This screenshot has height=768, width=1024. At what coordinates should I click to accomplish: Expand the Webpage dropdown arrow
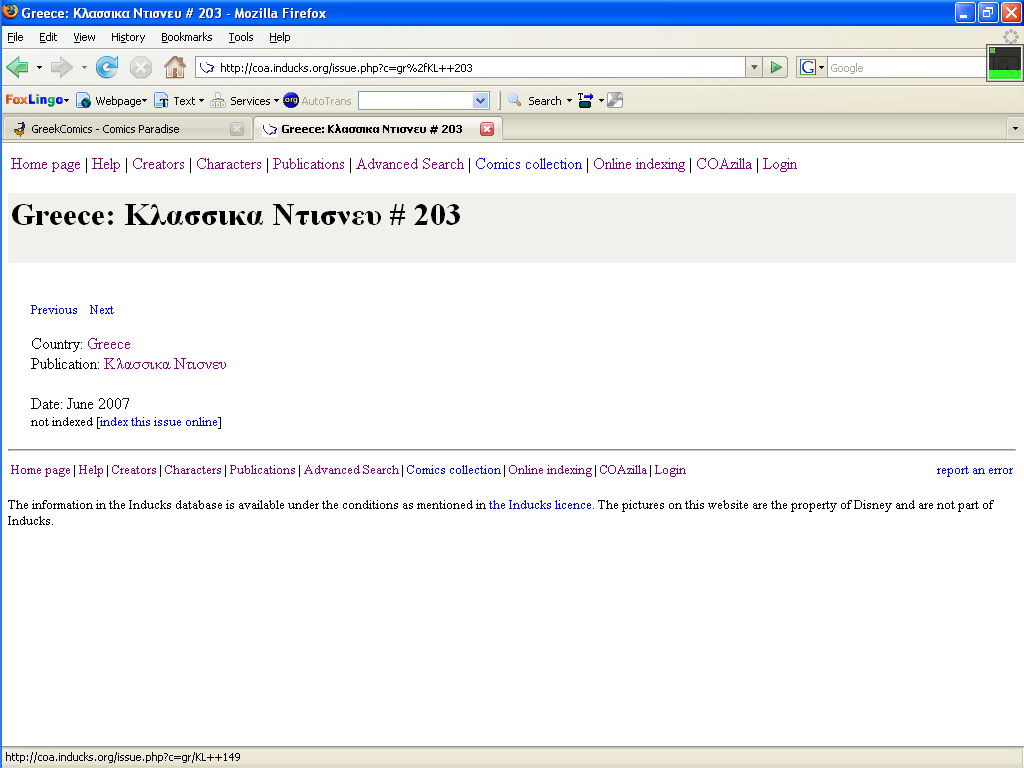click(x=144, y=101)
